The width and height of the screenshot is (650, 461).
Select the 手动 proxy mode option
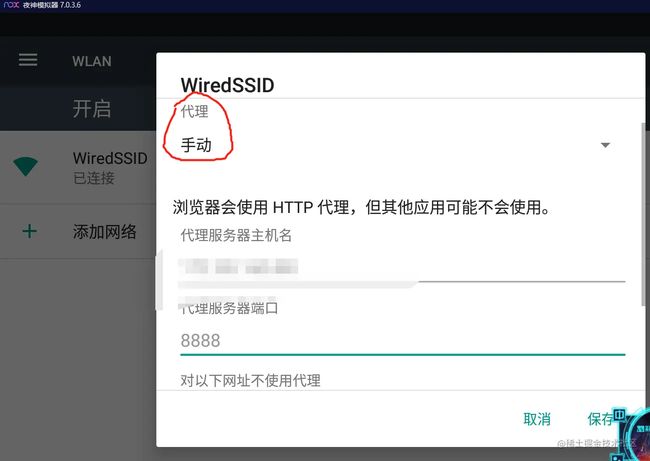click(x=196, y=145)
